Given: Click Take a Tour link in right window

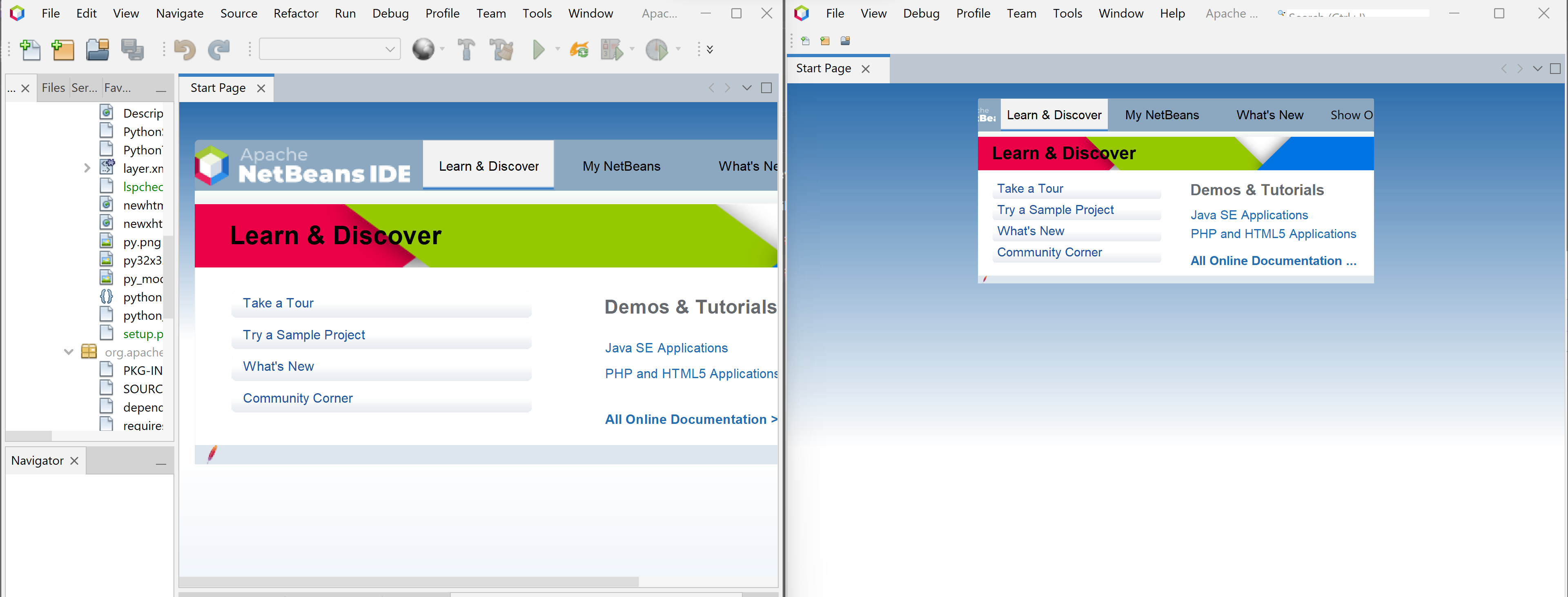Looking at the screenshot, I should (1030, 189).
